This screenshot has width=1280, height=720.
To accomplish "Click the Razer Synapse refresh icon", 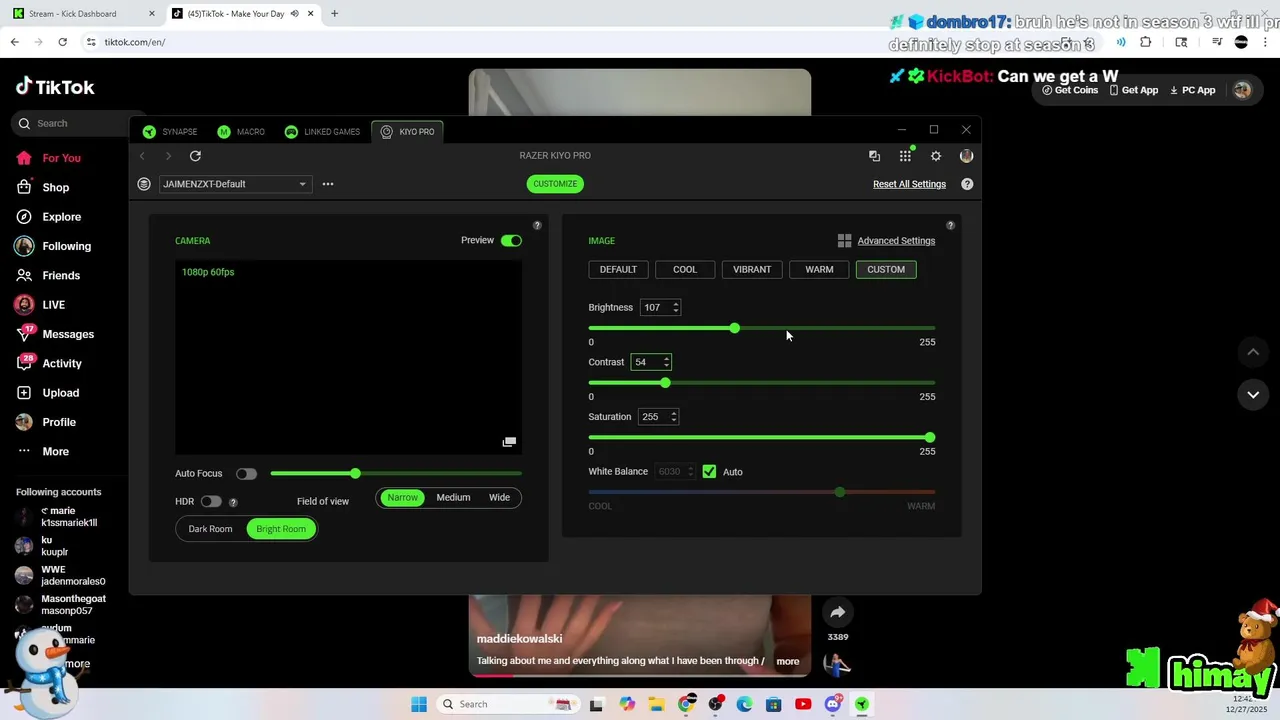I will pos(195,156).
